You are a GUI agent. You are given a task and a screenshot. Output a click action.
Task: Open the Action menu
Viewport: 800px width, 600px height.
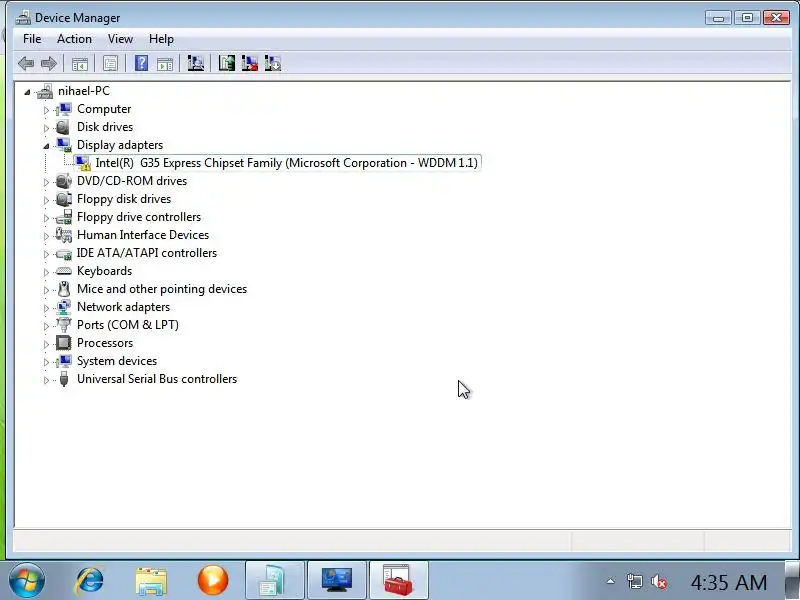(x=74, y=39)
